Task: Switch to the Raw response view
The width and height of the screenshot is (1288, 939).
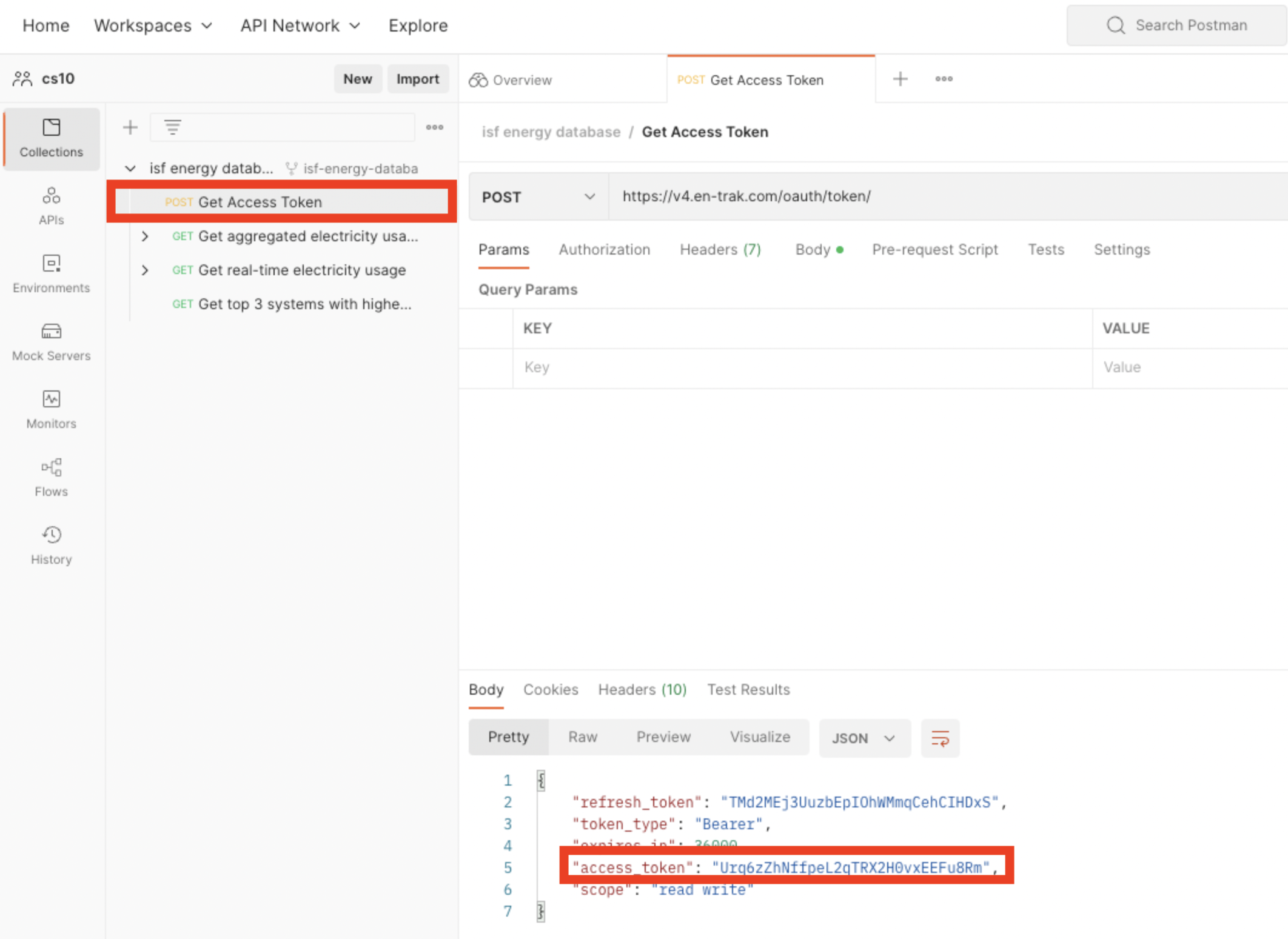Action: [582, 737]
